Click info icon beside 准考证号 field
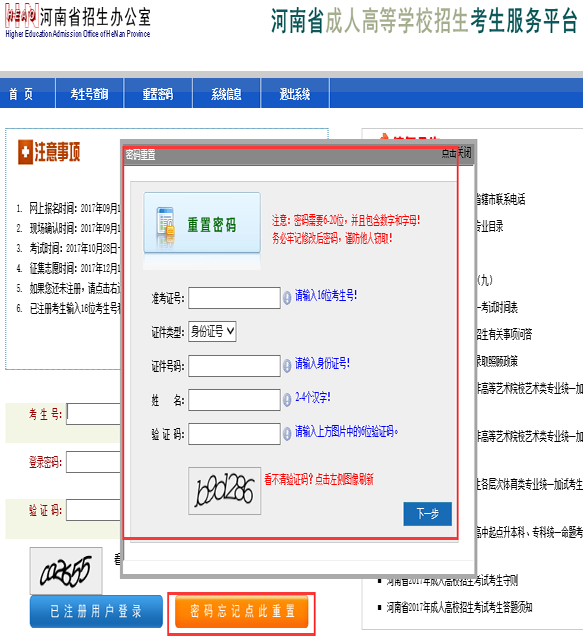Viewport: 585px width, 642px height. [x=287, y=298]
